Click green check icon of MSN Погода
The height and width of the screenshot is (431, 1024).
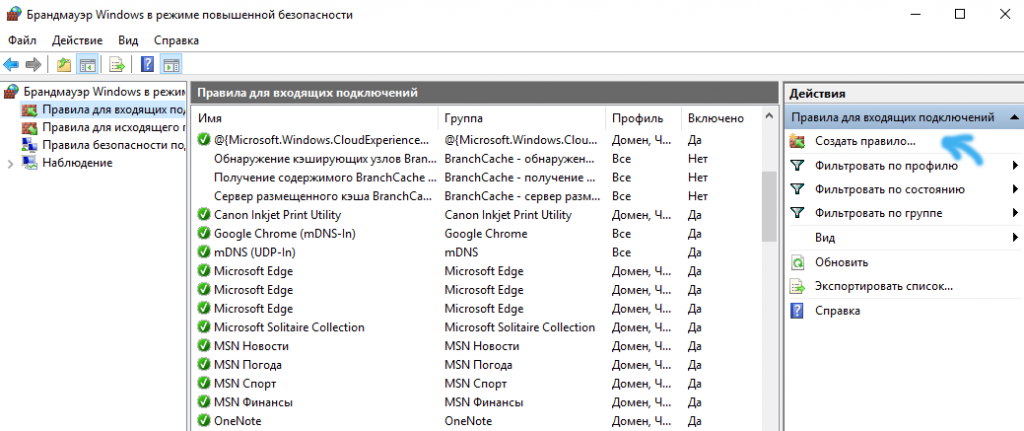[x=204, y=364]
